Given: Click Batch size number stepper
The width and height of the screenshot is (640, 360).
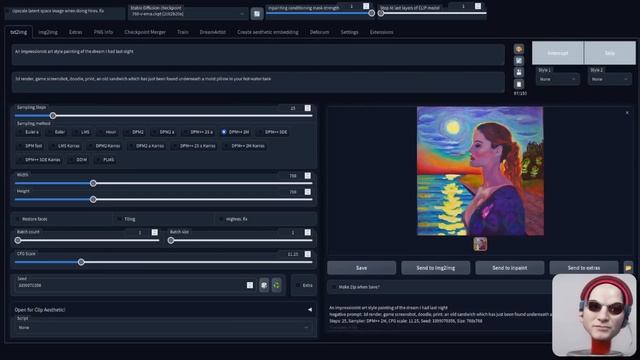Looking at the screenshot, I should point(308,232).
